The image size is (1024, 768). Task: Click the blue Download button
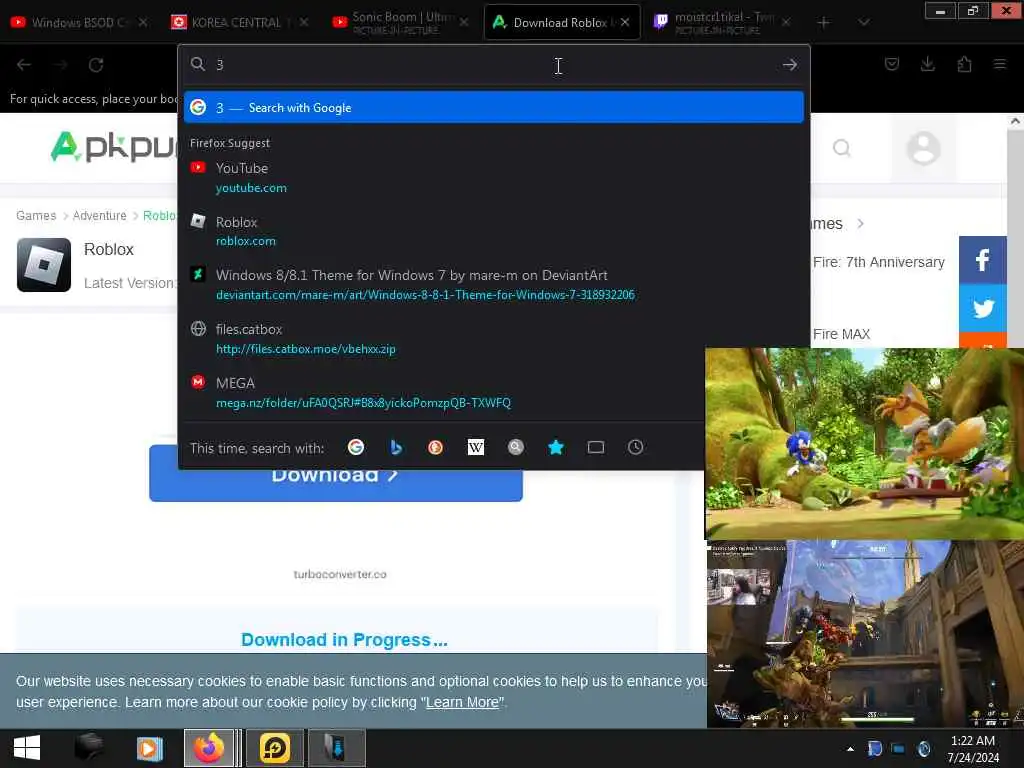(336, 473)
